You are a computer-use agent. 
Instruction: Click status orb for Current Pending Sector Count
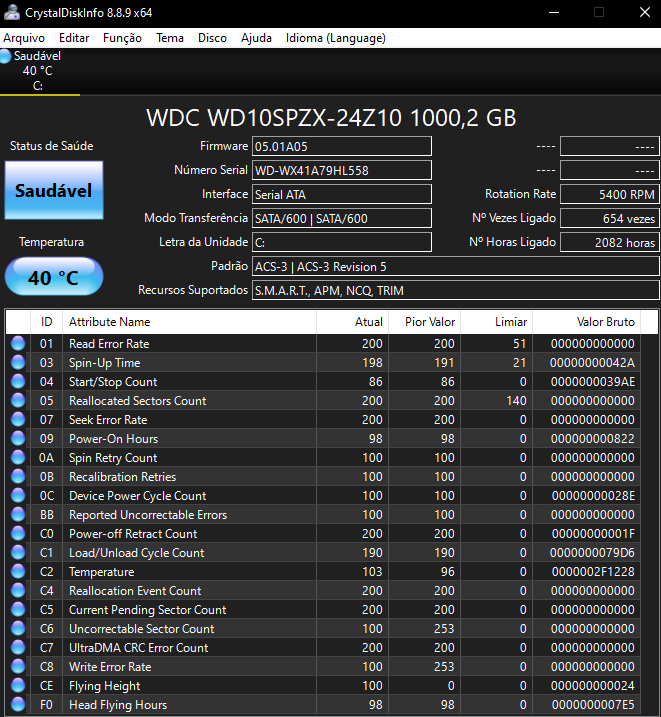coord(18,609)
